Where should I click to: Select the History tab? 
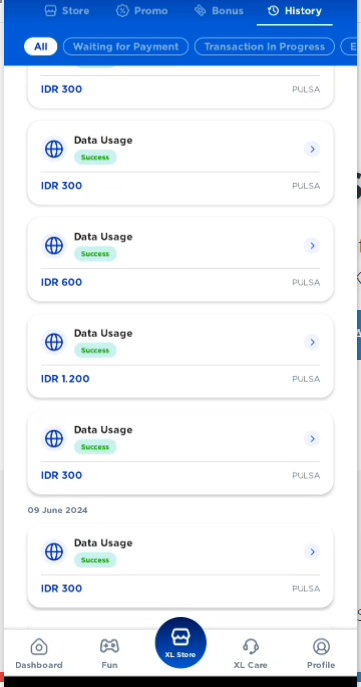point(294,11)
